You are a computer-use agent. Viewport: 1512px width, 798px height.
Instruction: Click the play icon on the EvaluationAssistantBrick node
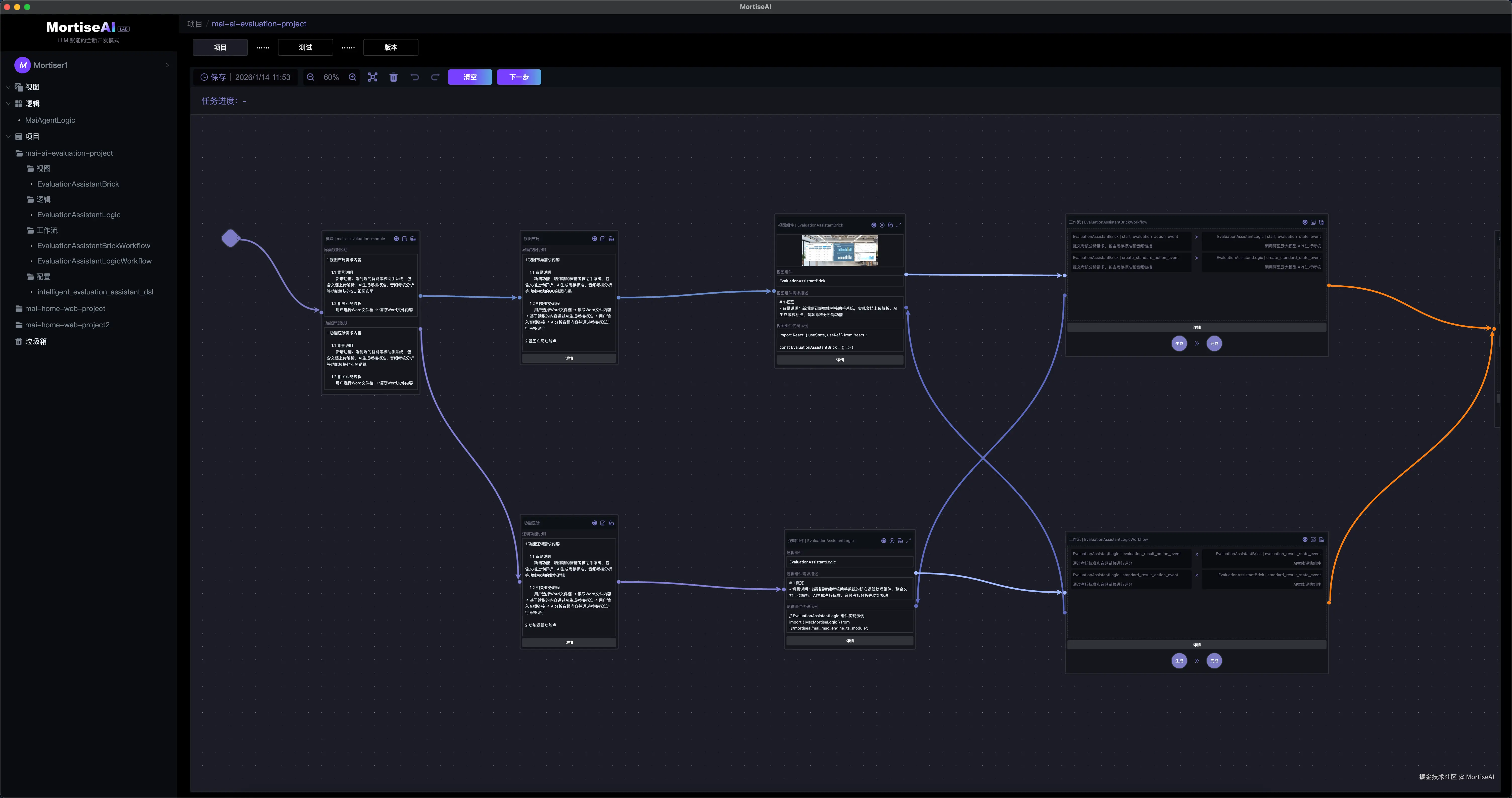tap(882, 225)
